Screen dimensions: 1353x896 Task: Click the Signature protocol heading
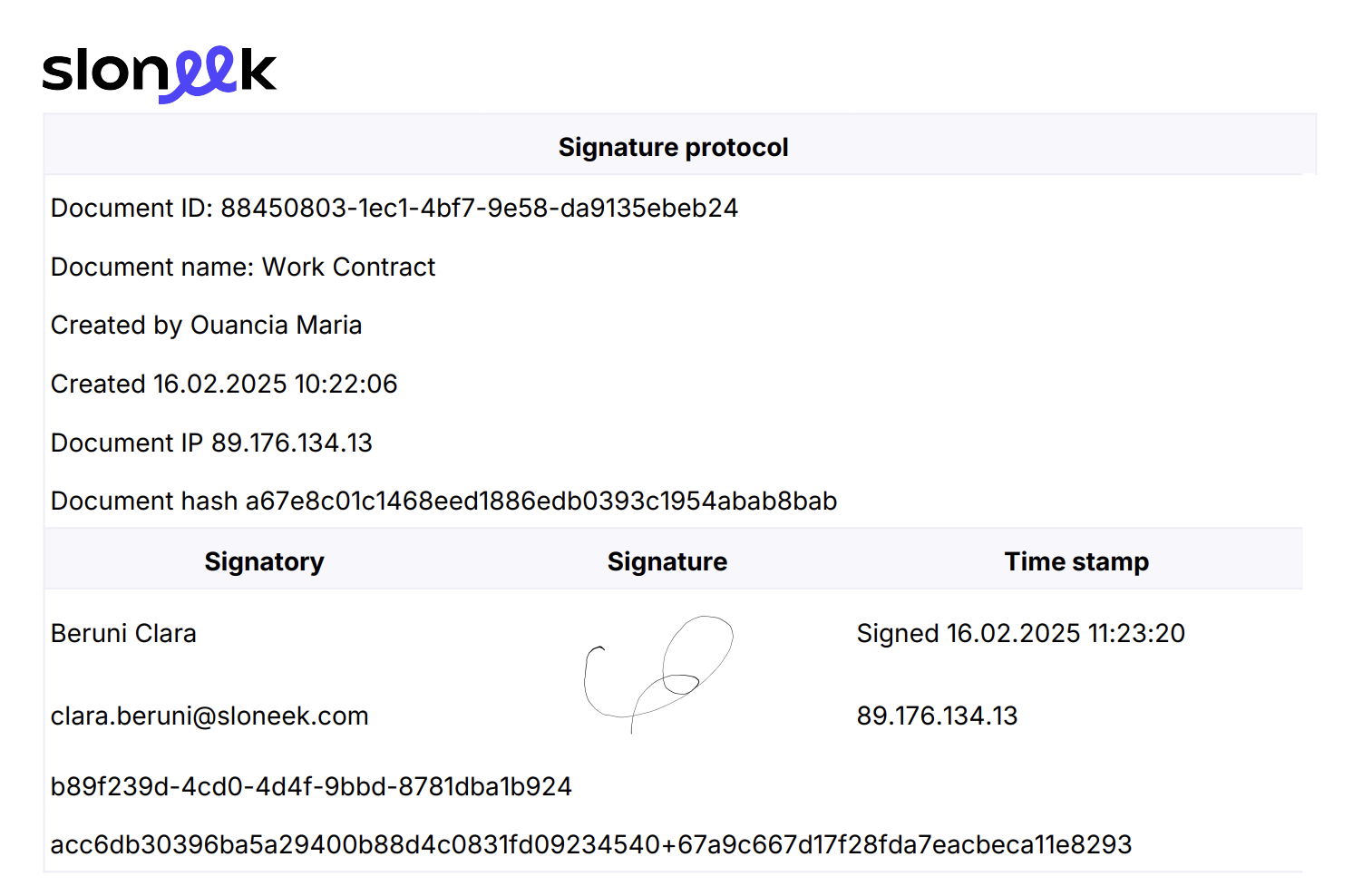(673, 147)
